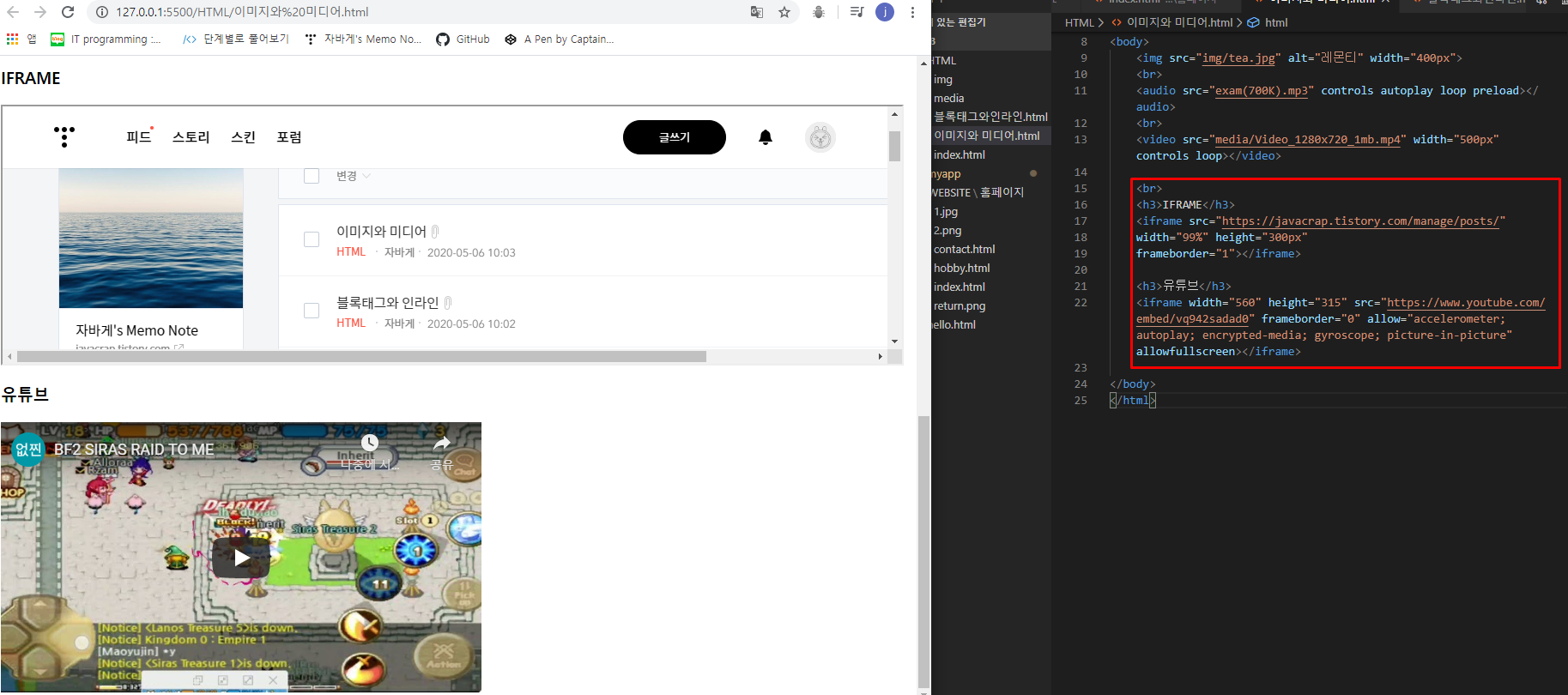Click the iframe horizontal scrollbar thumb
Viewport: 1568px width, 695px height.
[361, 356]
